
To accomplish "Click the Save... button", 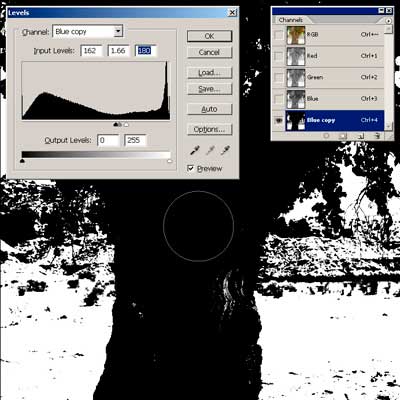I will [209, 89].
